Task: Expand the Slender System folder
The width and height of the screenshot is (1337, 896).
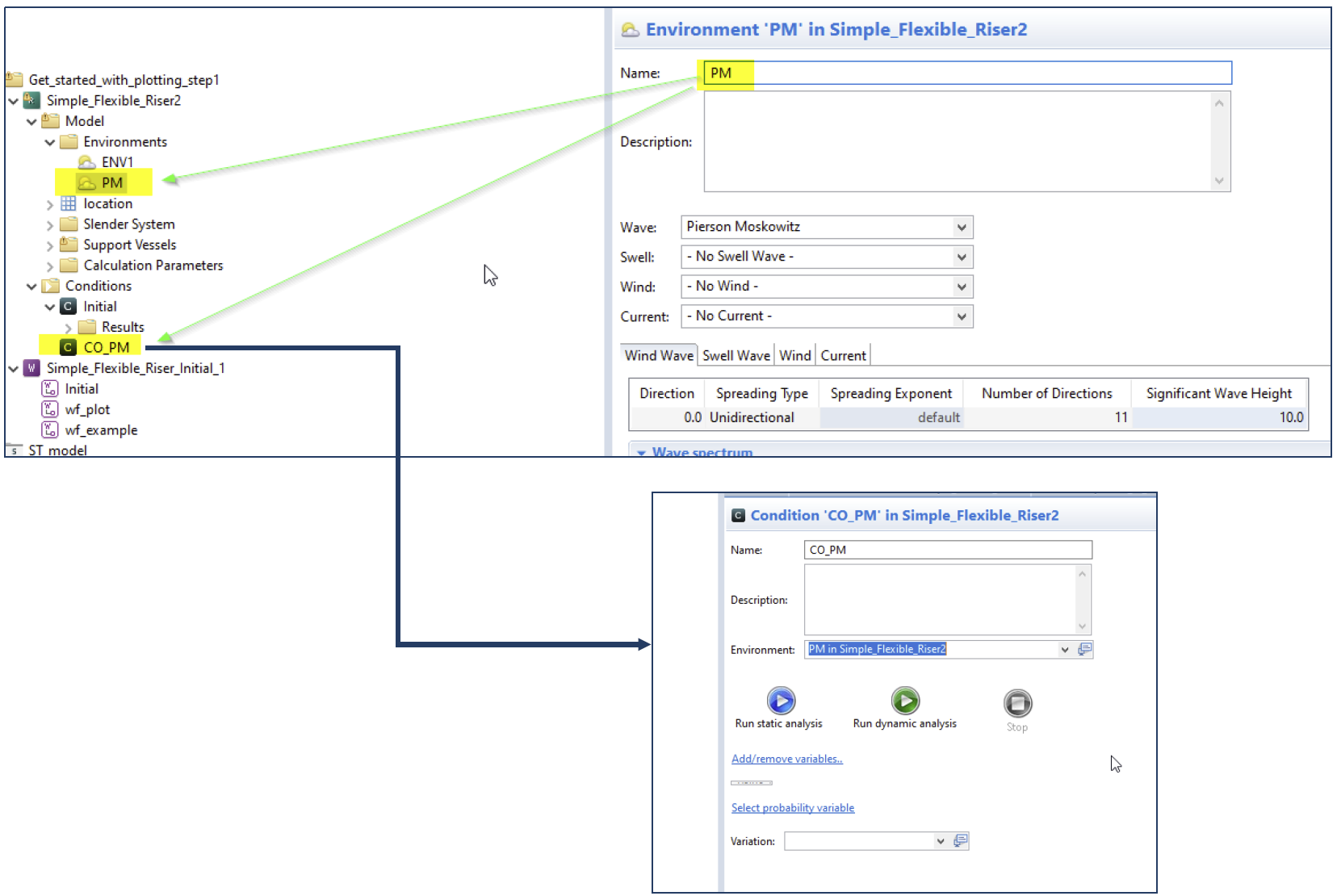Action: (x=50, y=225)
